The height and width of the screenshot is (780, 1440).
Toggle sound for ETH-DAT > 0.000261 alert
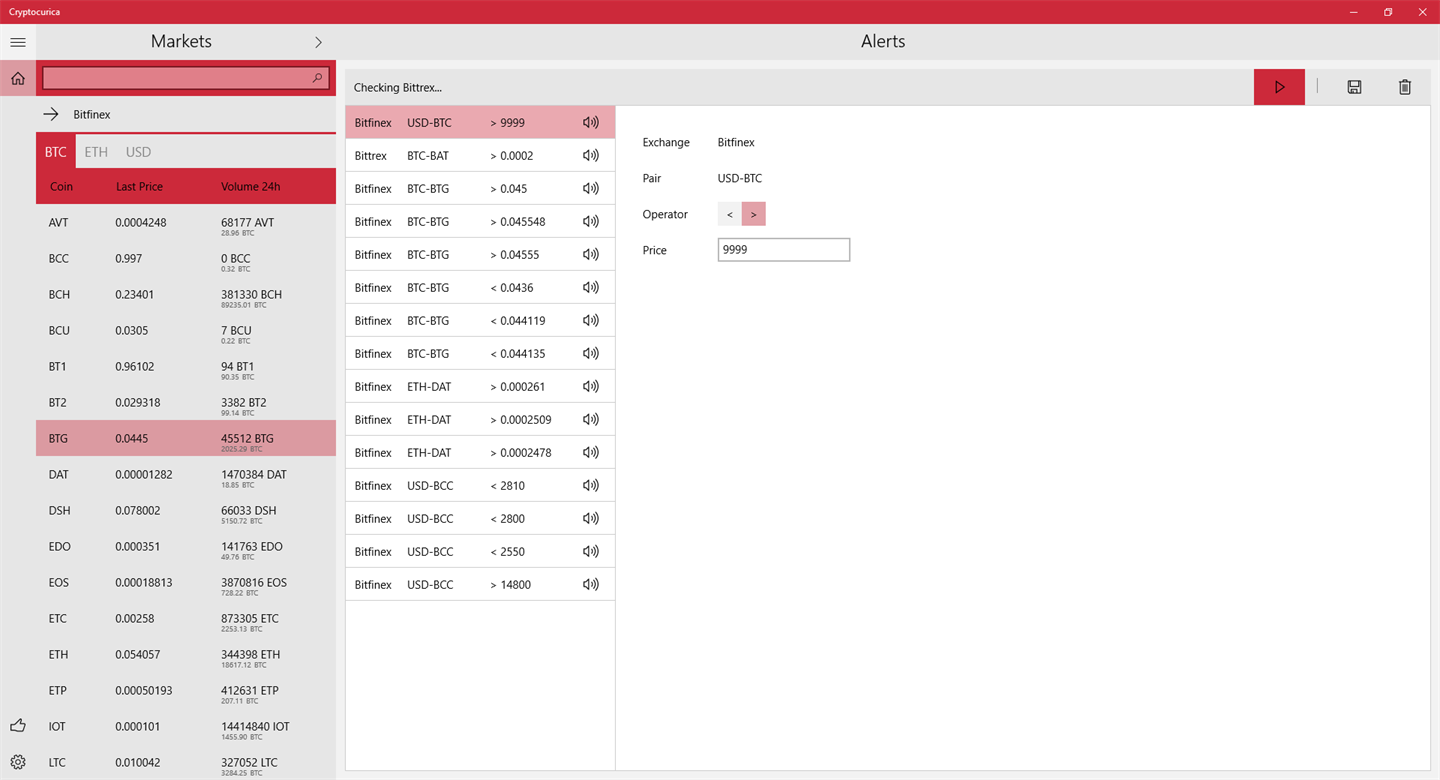[591, 386]
